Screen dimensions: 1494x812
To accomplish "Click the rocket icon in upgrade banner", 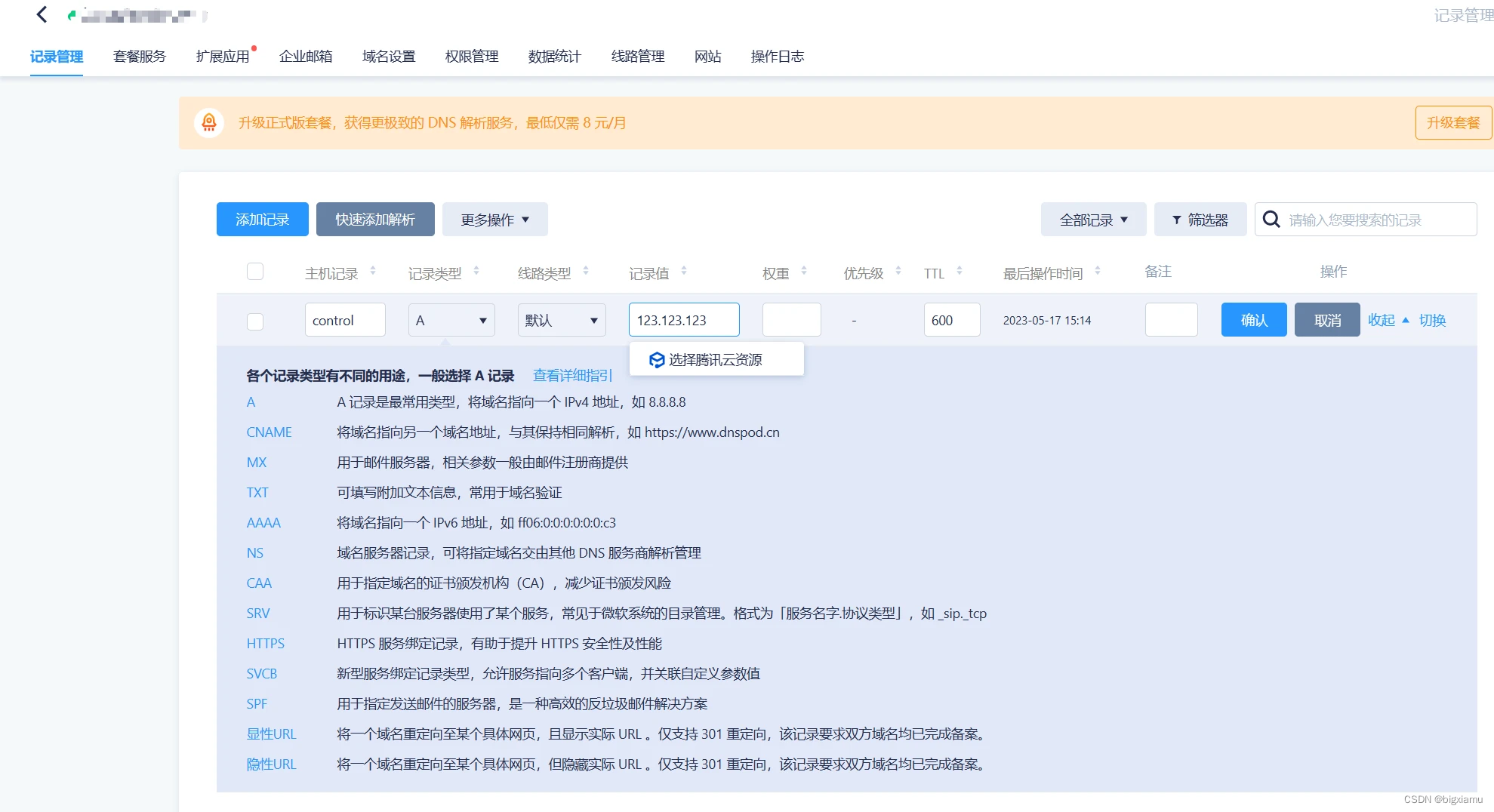I will click(x=209, y=122).
